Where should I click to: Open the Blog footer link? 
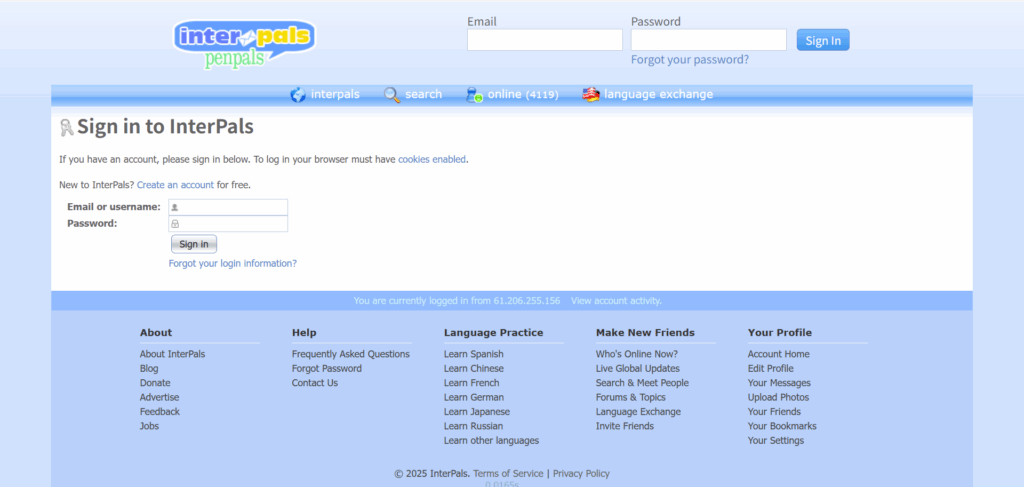[x=149, y=368]
